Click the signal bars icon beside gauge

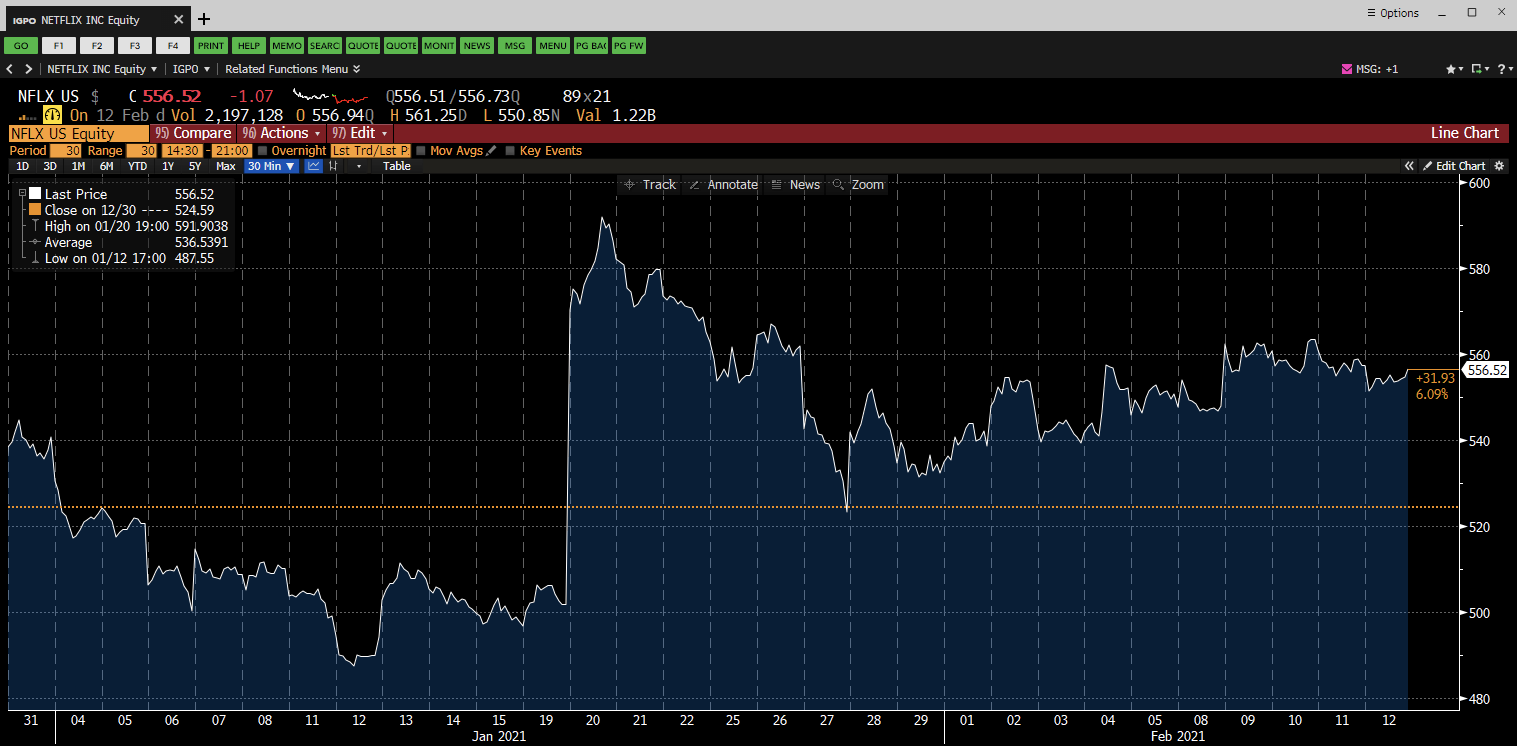29,116
